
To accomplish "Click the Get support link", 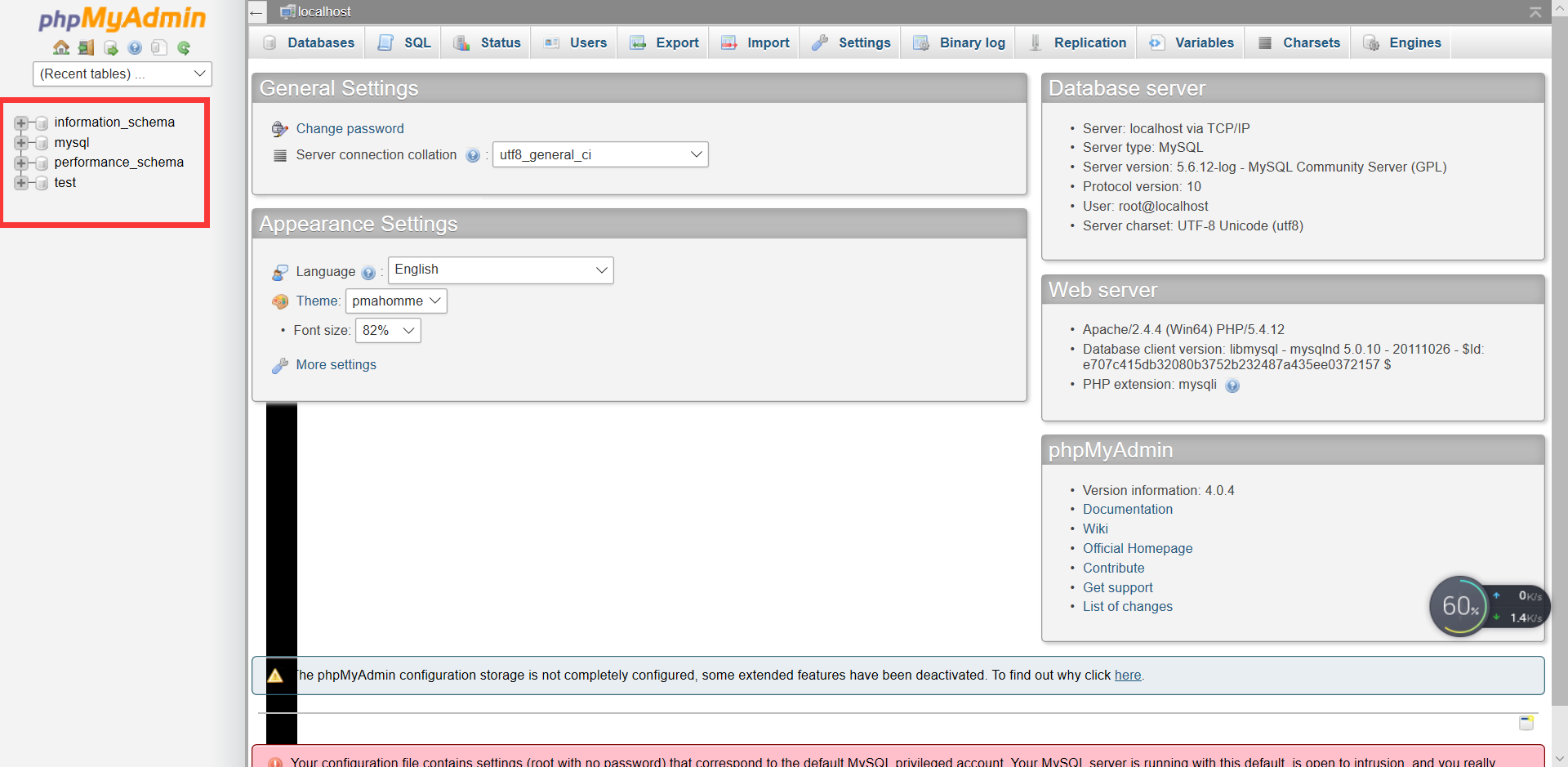I will 1117,588.
